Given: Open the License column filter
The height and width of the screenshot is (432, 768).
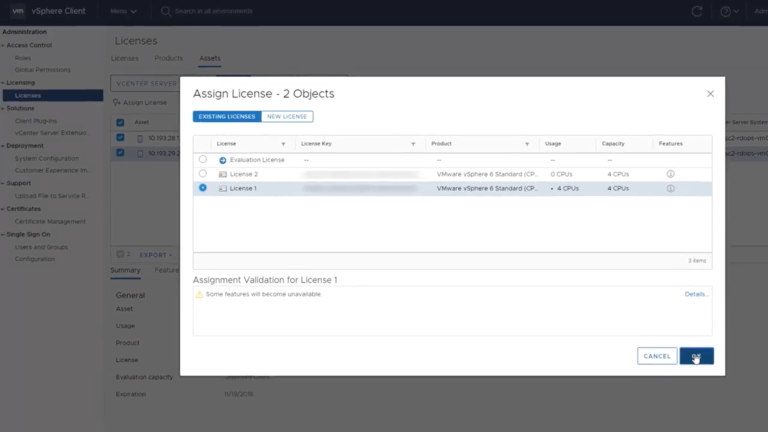Looking at the screenshot, I should point(283,144).
